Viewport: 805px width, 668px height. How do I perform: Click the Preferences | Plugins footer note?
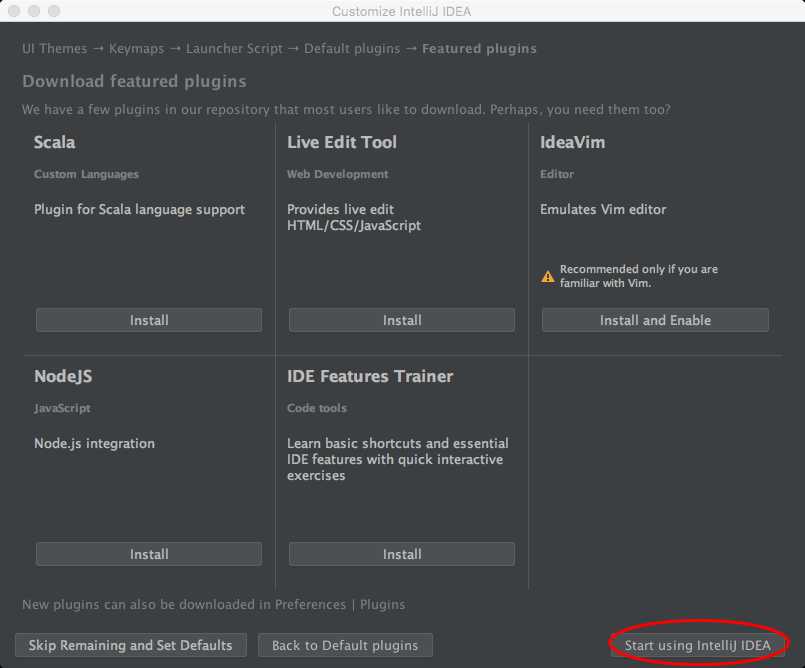pos(214,605)
